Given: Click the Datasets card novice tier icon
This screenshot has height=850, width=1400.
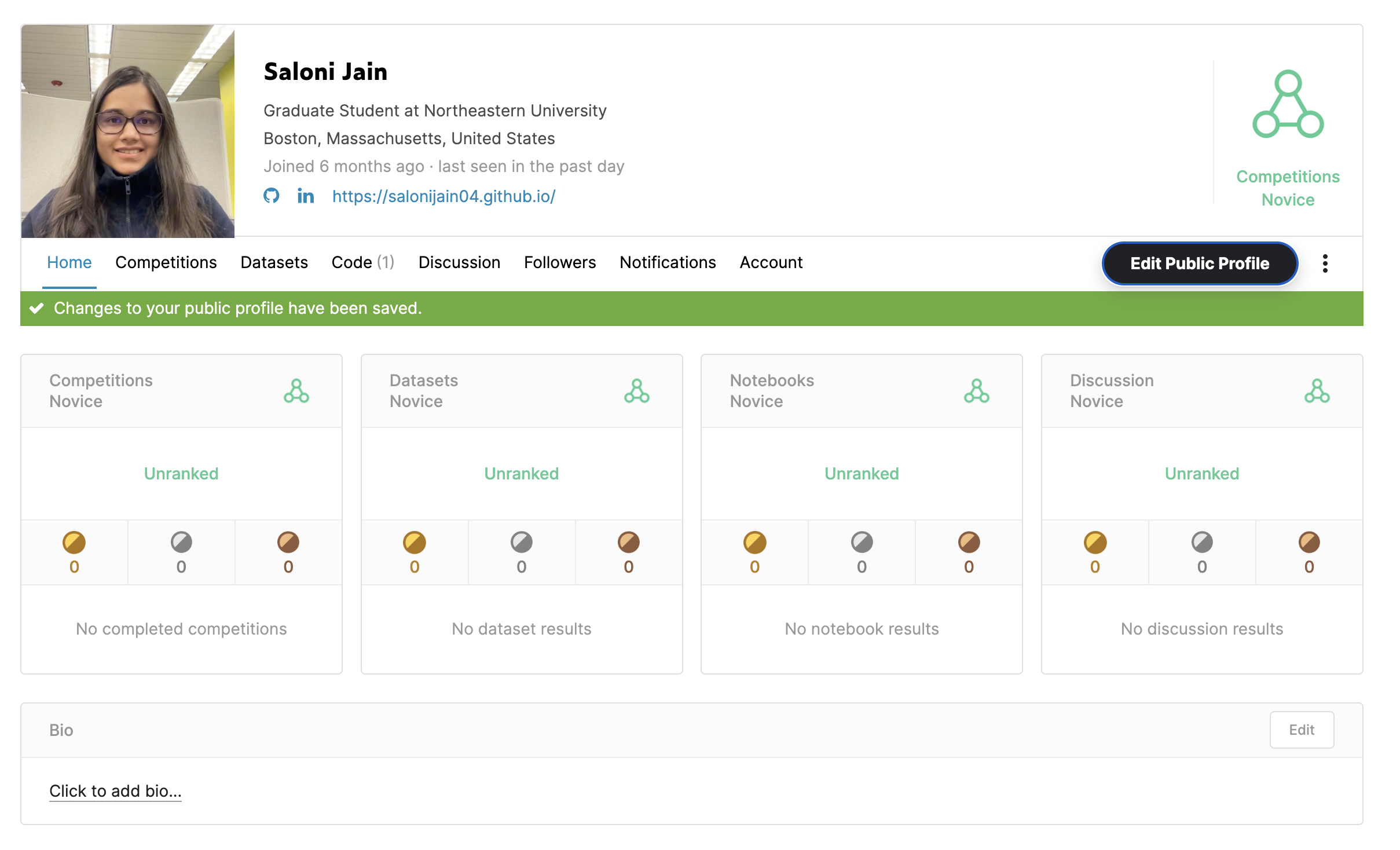Looking at the screenshot, I should [636, 391].
